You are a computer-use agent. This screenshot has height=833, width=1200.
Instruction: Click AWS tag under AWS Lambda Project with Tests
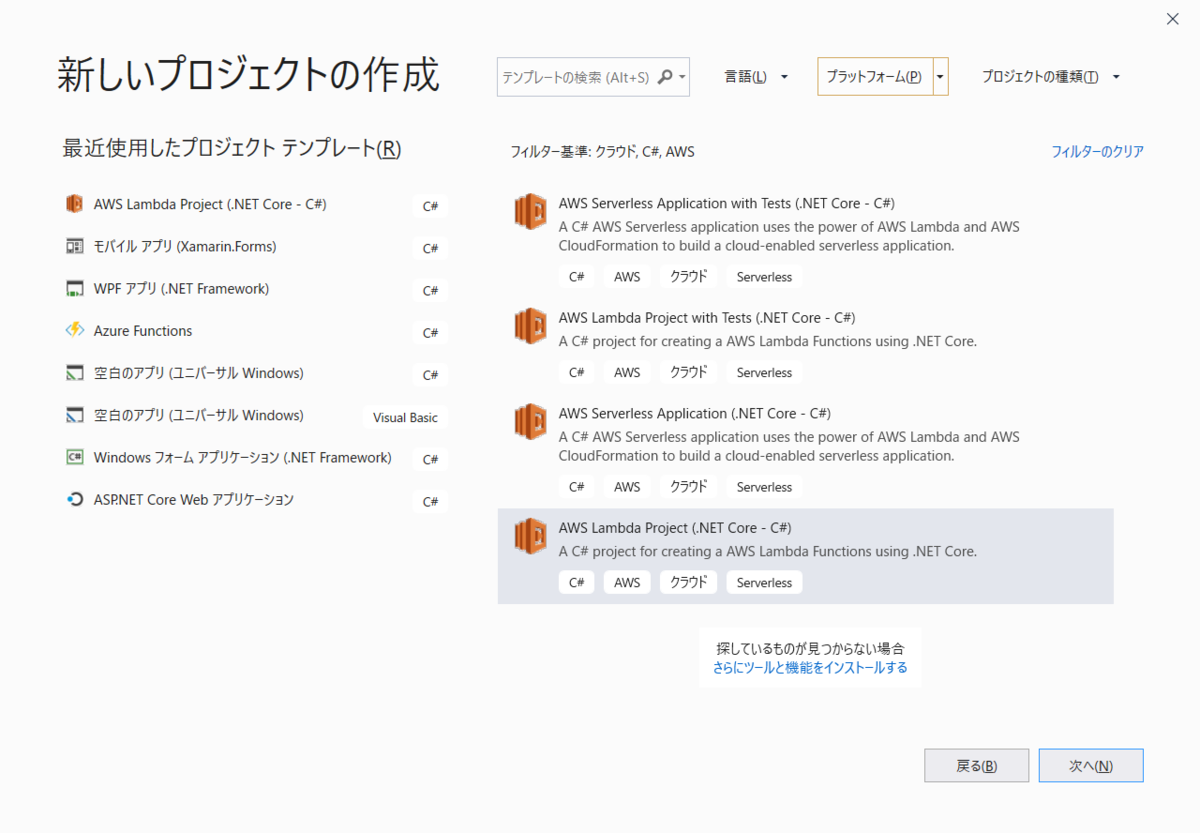click(627, 372)
